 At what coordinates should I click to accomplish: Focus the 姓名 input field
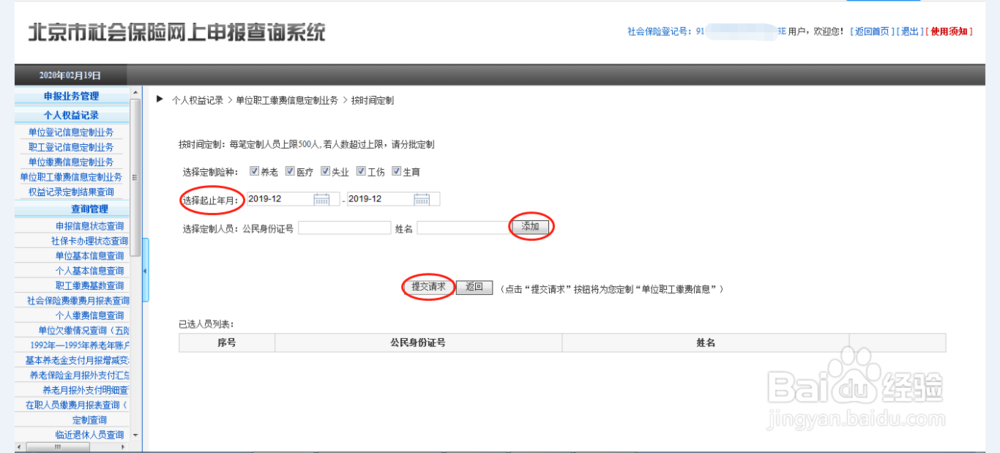click(463, 228)
